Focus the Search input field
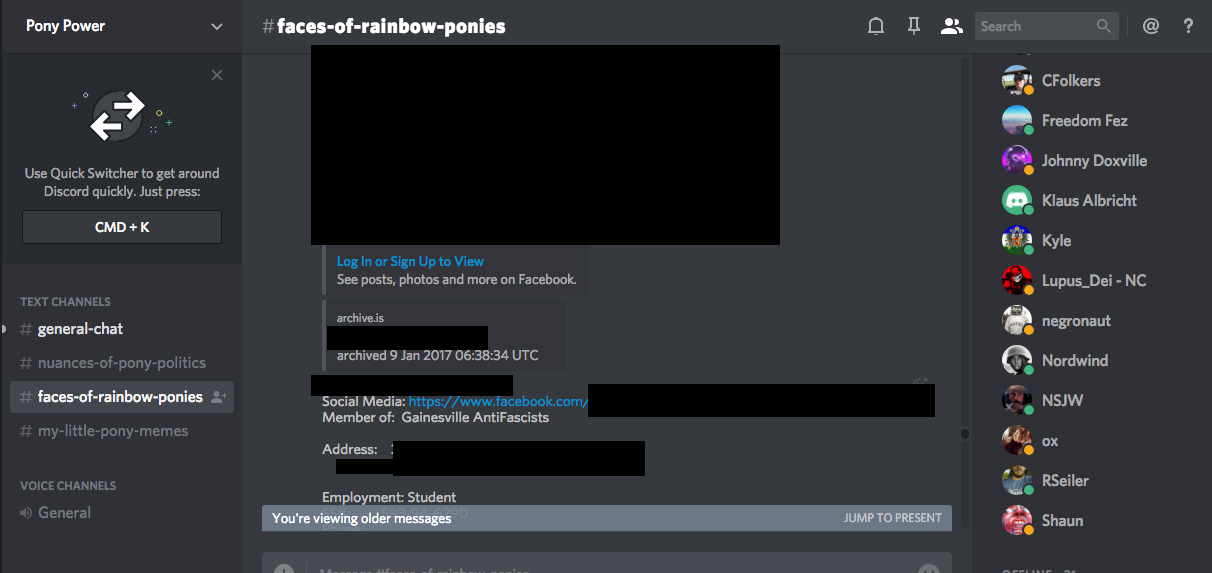 [1033, 27]
